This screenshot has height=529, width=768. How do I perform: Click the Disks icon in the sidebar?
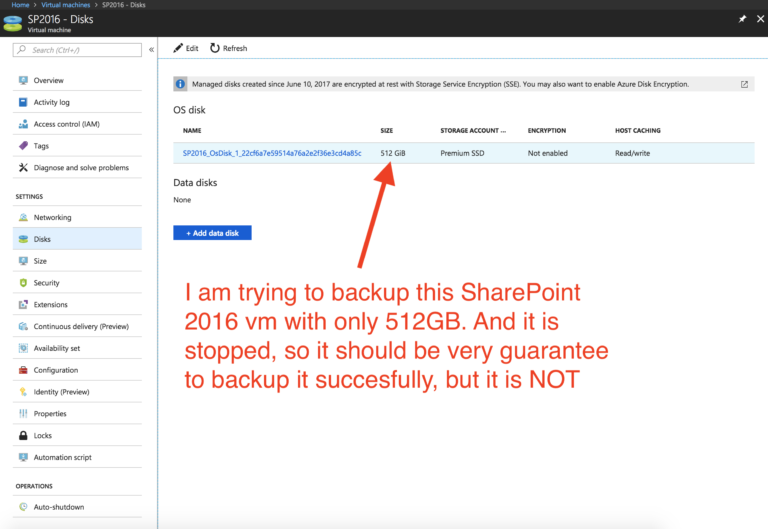click(23, 239)
